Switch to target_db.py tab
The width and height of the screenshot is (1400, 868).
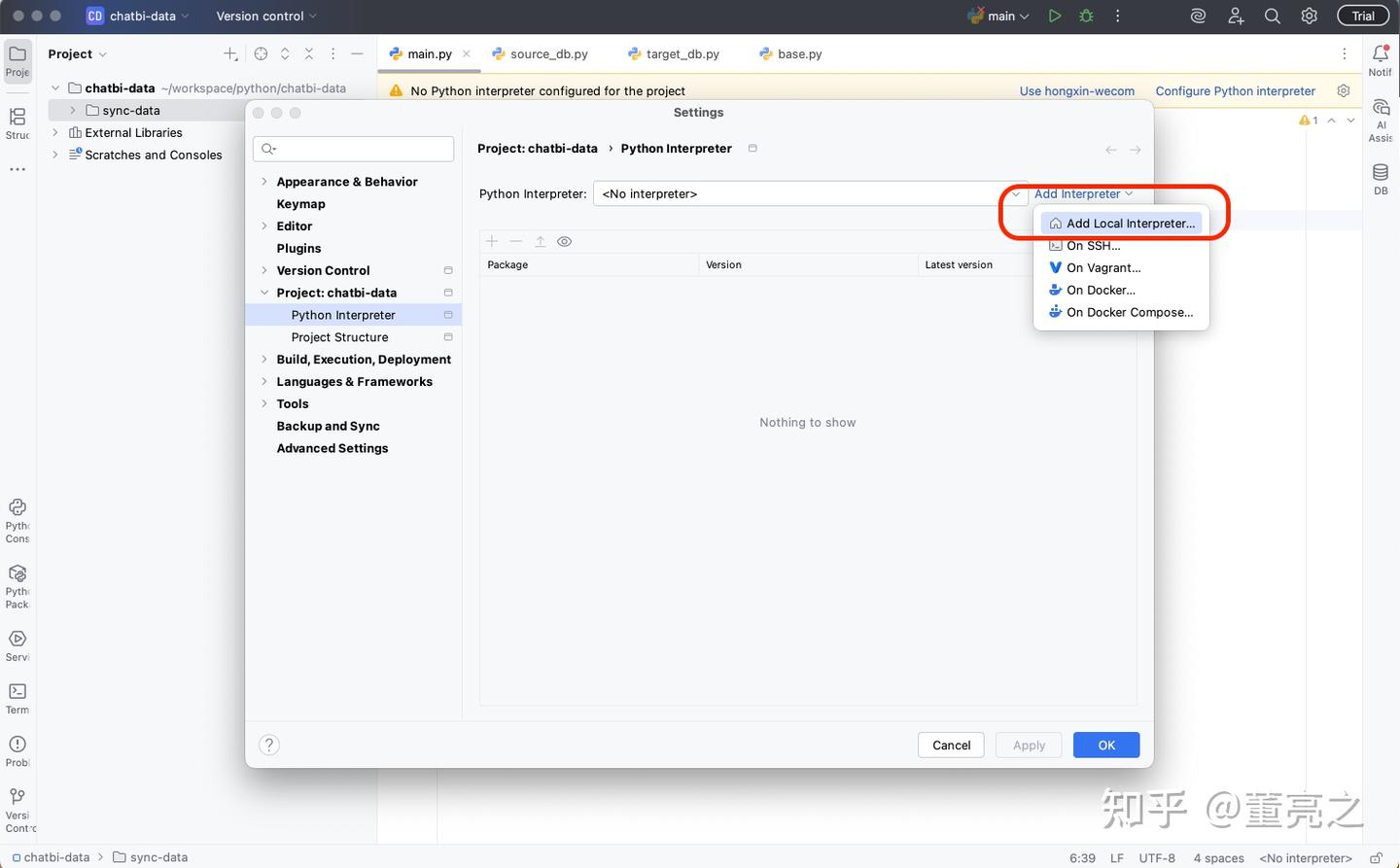coord(674,54)
